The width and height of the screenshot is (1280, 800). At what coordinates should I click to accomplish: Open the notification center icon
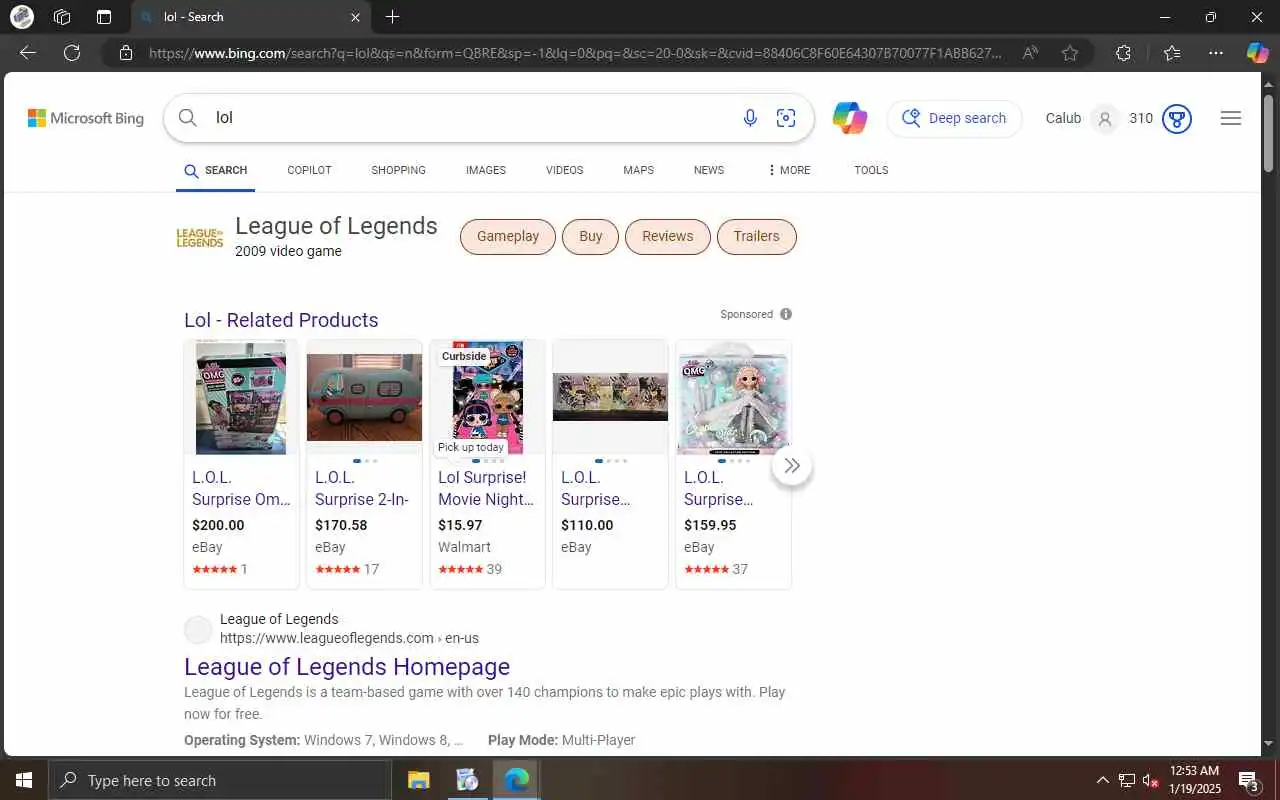coord(1249,780)
